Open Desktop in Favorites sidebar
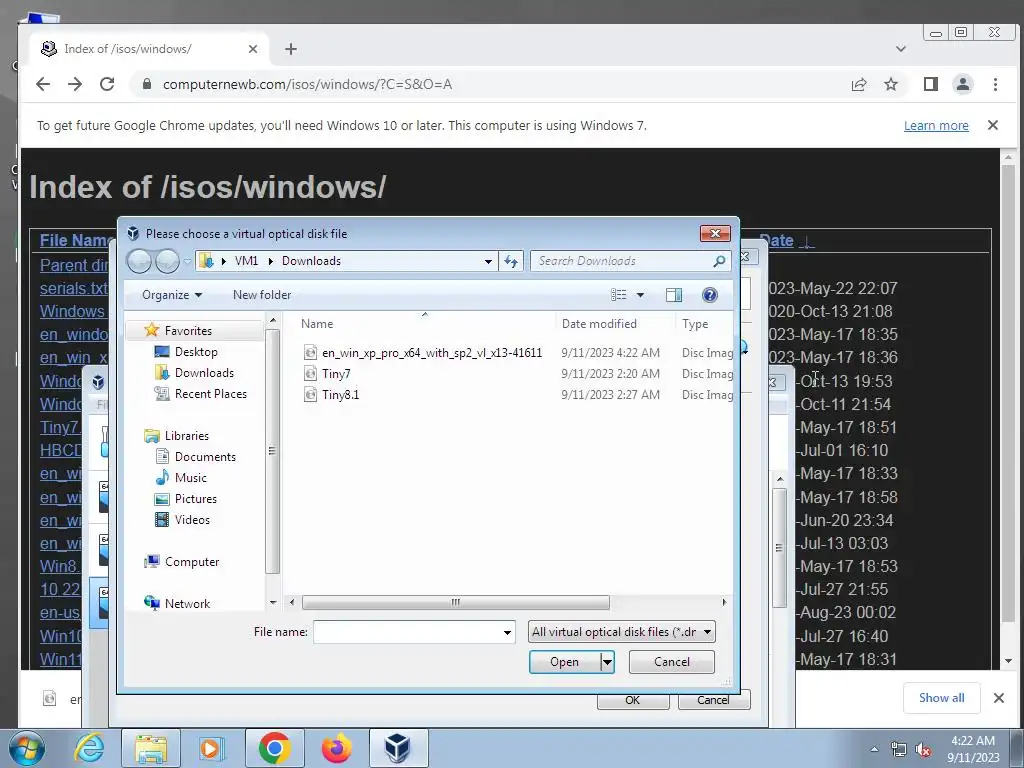This screenshot has width=1024, height=768. (x=185, y=352)
